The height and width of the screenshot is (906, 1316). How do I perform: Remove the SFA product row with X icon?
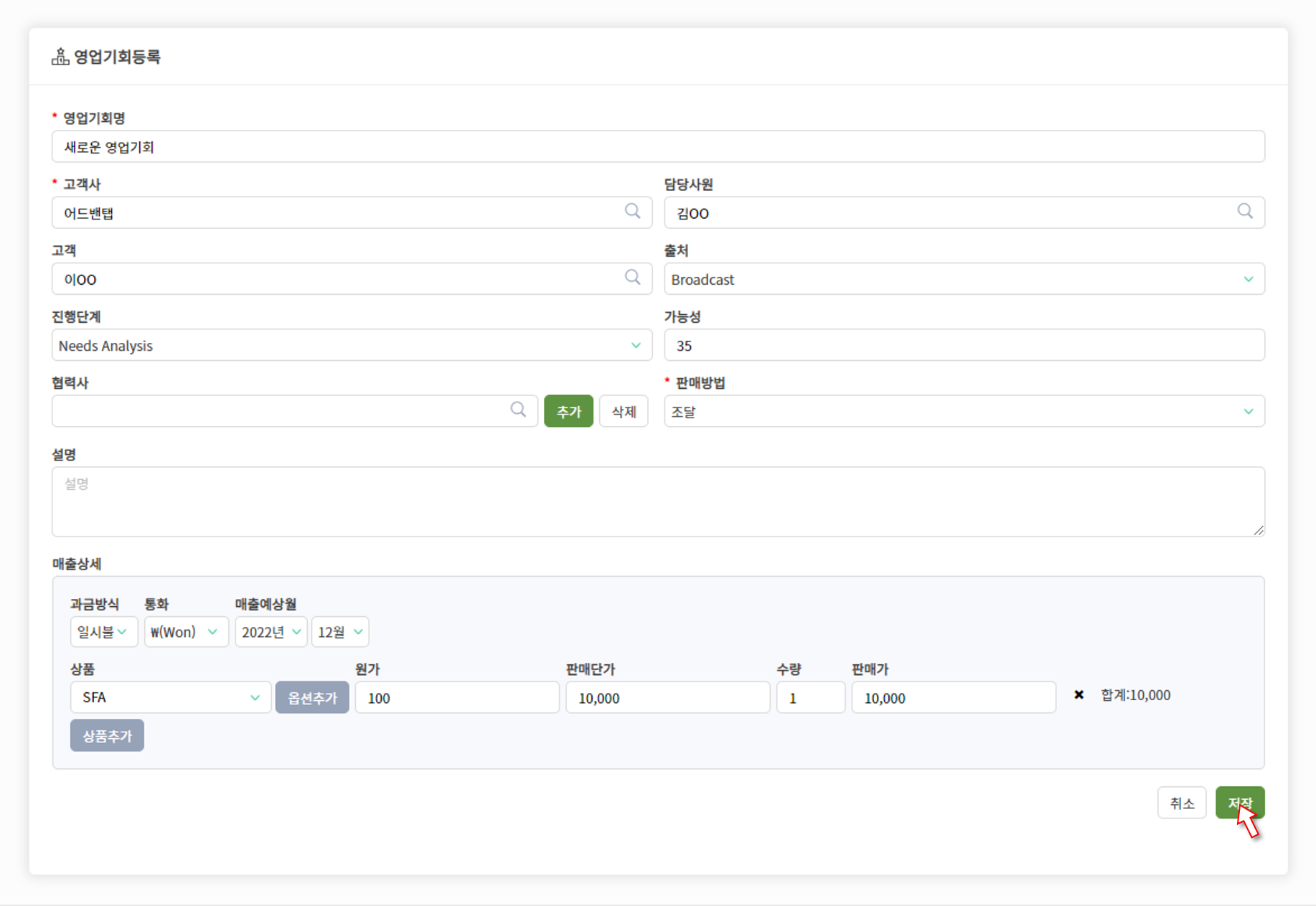point(1078,695)
